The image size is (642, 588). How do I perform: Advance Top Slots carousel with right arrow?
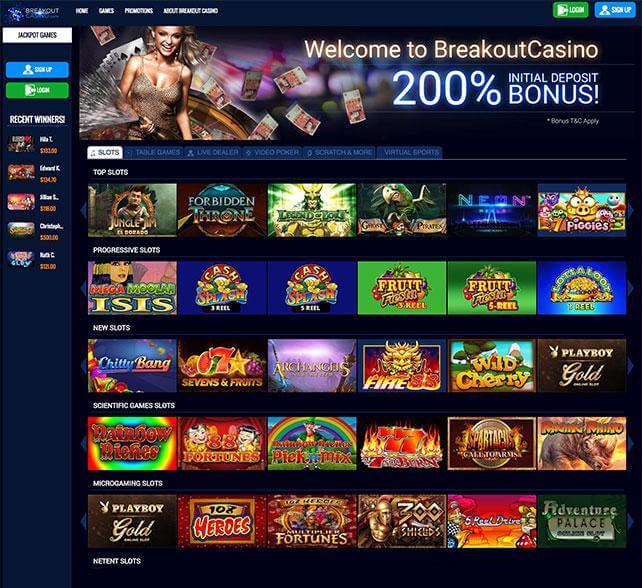631,210
